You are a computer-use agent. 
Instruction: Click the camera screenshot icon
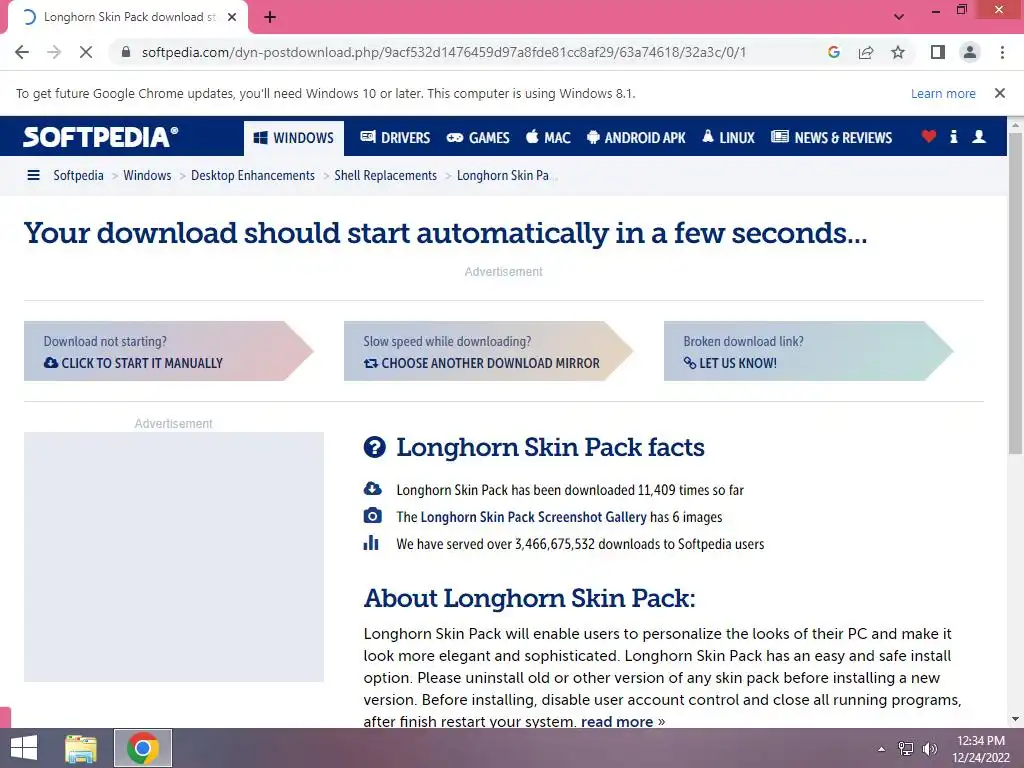point(372,516)
